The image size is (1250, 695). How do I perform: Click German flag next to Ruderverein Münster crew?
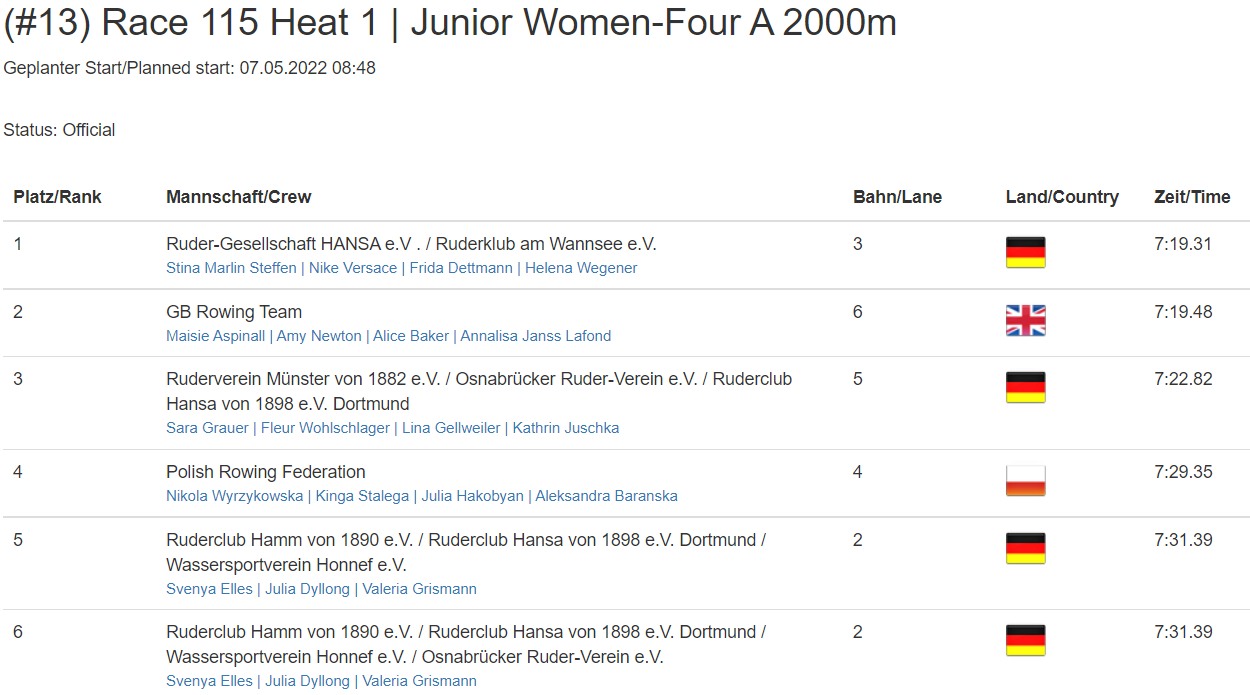pyautogui.click(x=1025, y=387)
